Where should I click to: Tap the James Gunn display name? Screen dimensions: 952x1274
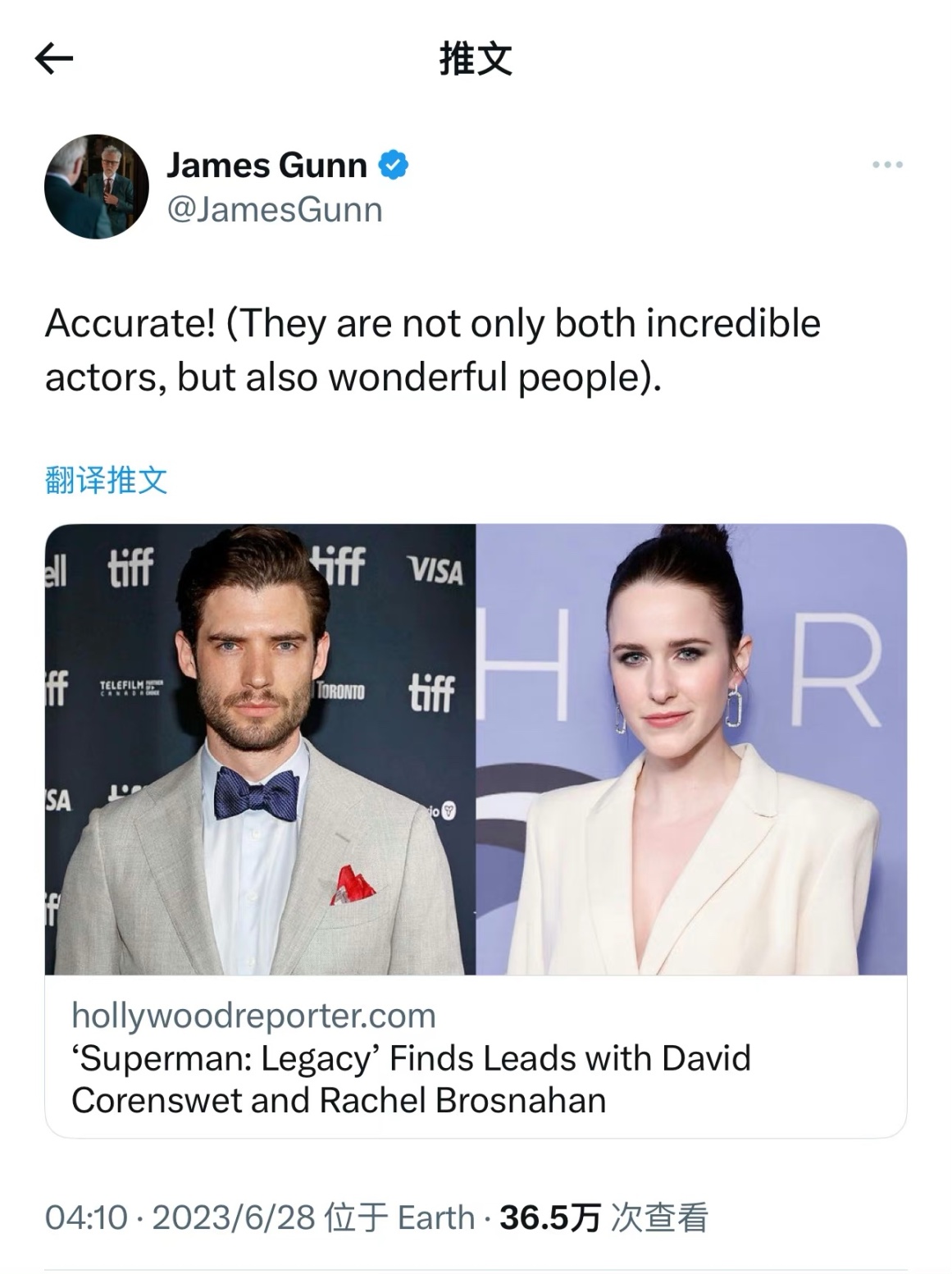tap(266, 165)
